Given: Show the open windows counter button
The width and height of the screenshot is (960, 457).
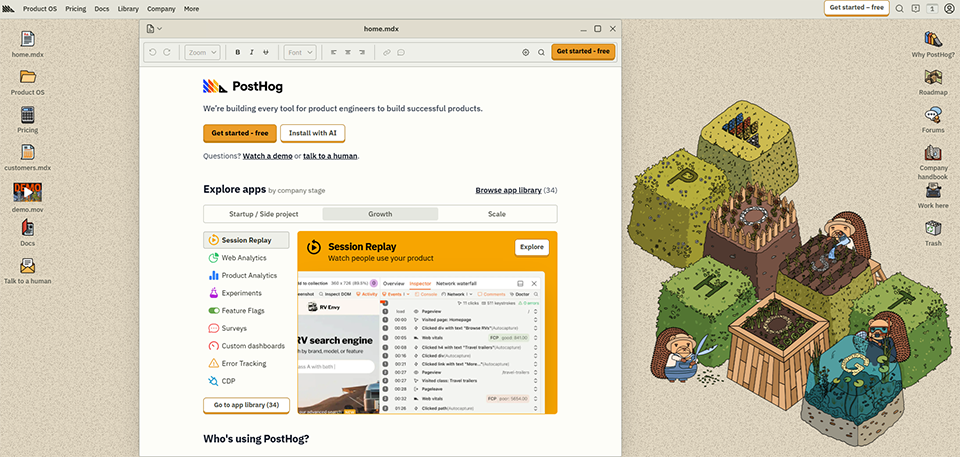Looking at the screenshot, I should tap(932, 9).
